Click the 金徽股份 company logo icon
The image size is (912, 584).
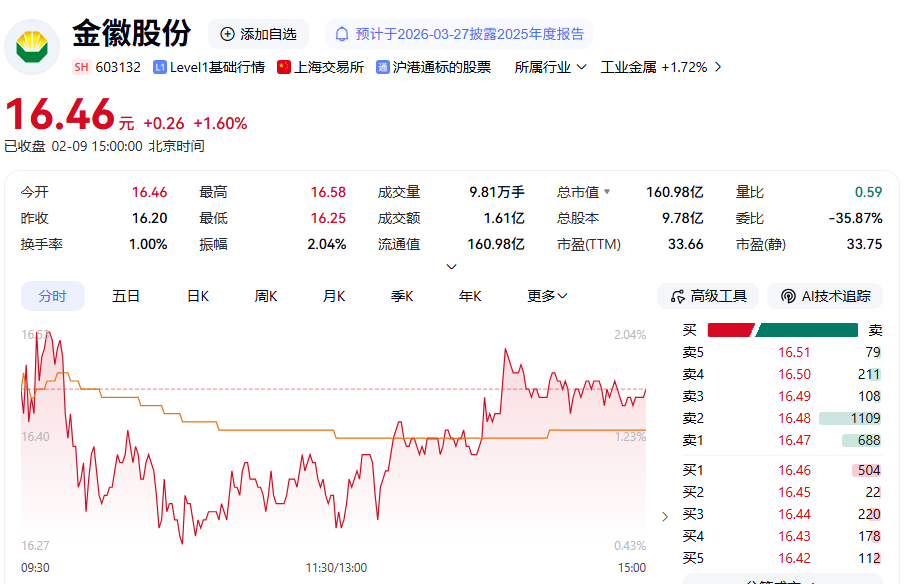32,47
